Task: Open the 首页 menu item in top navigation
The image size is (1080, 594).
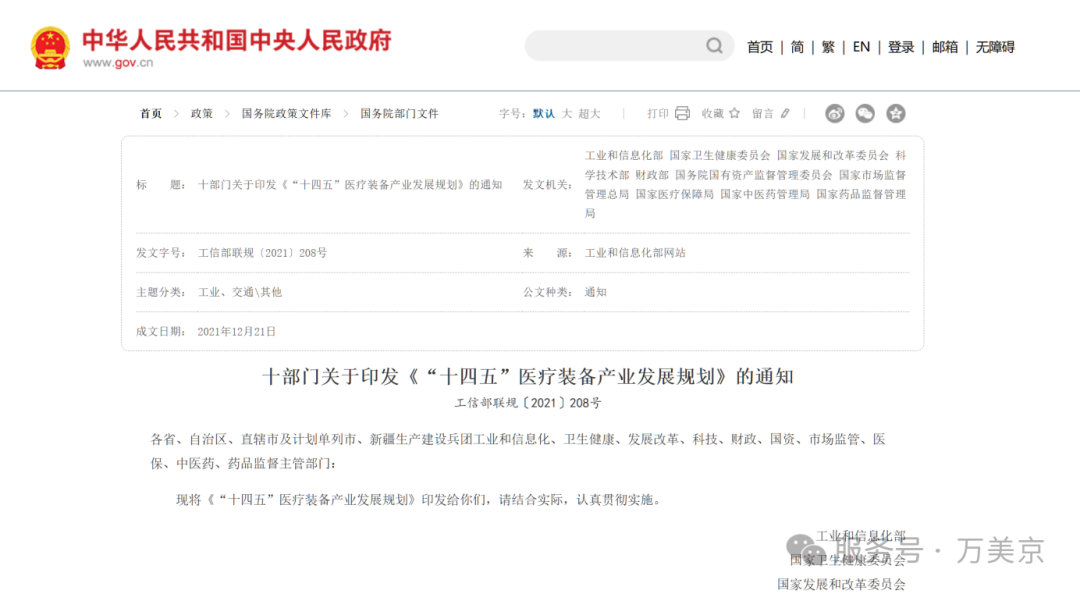Action: pos(760,46)
